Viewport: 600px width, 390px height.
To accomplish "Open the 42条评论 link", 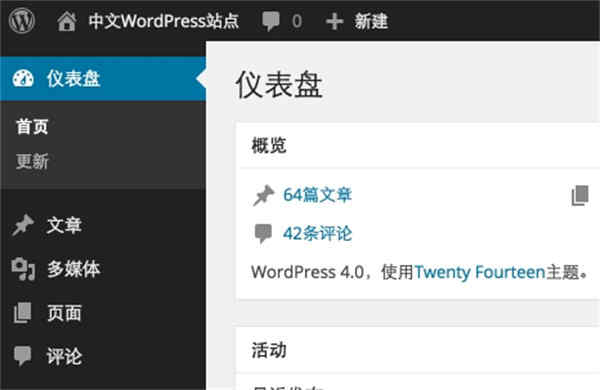I will pyautogui.click(x=317, y=233).
